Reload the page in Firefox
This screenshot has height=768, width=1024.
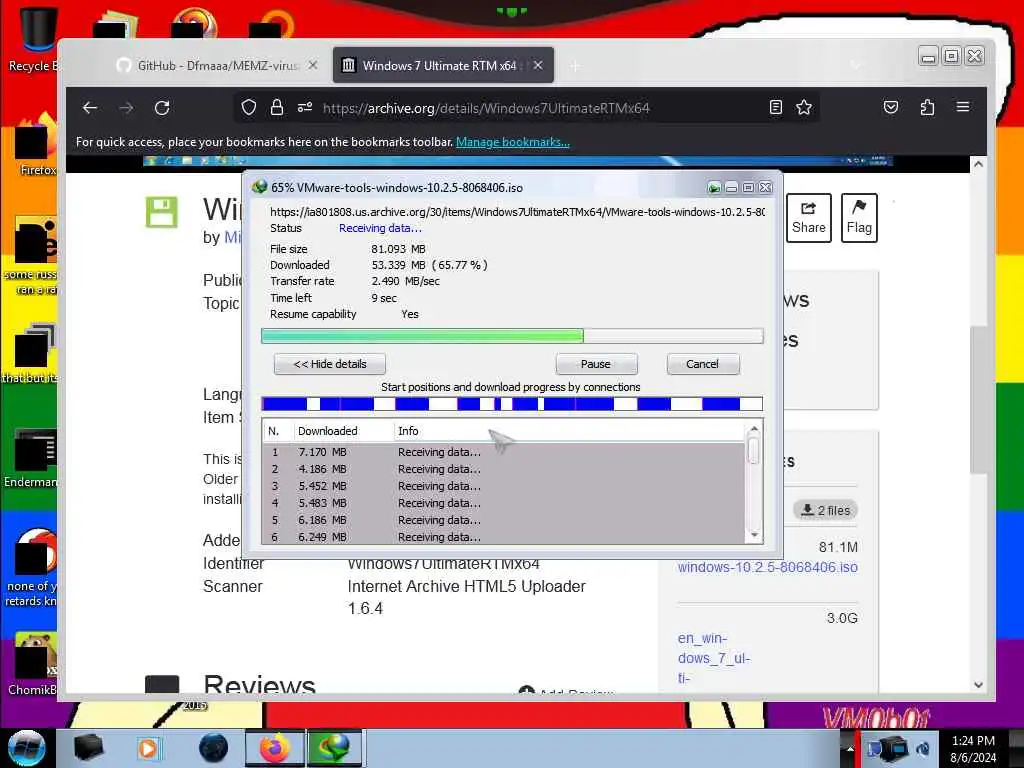(162, 108)
